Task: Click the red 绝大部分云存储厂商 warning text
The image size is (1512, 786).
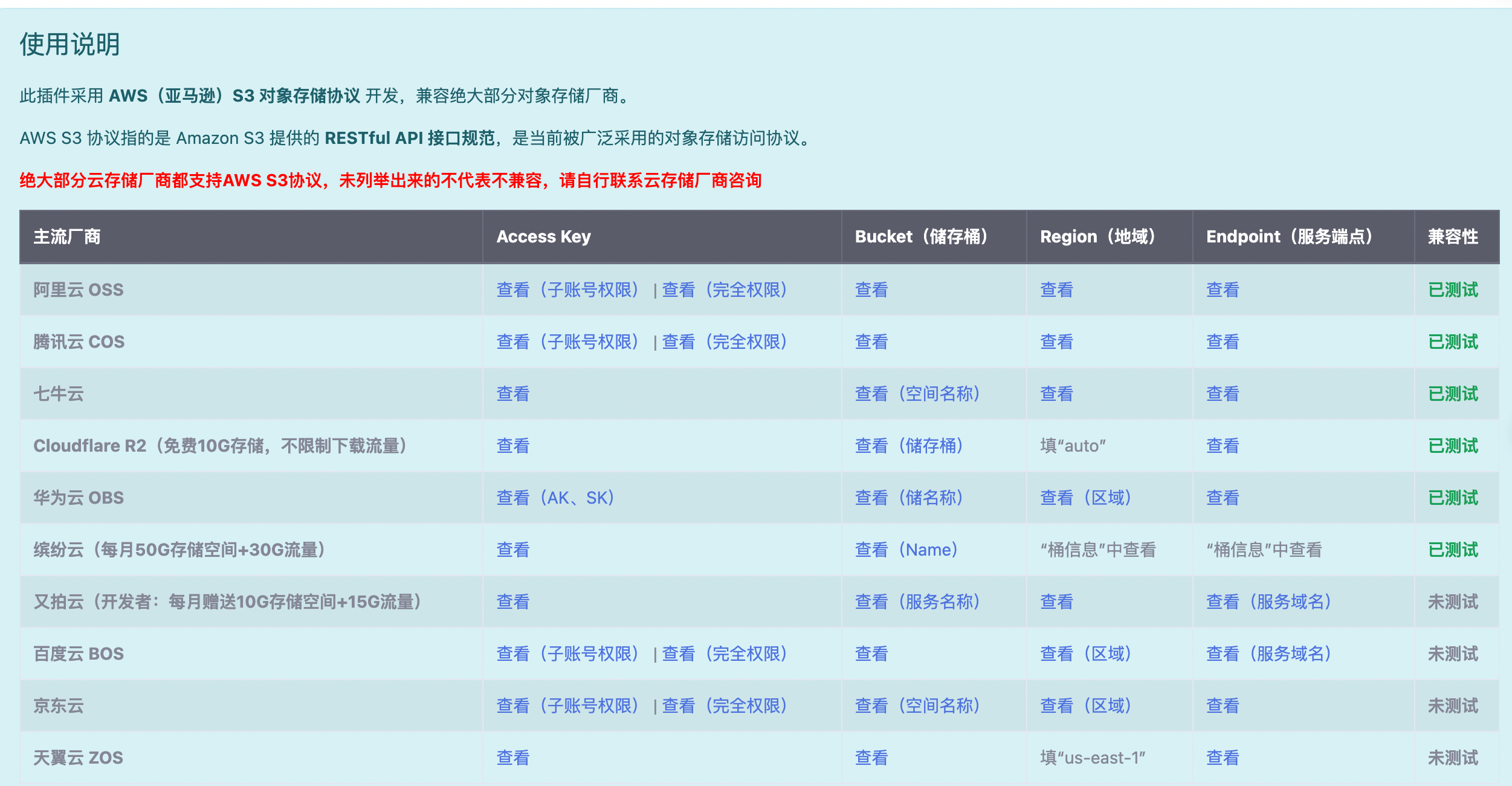Action: (390, 181)
